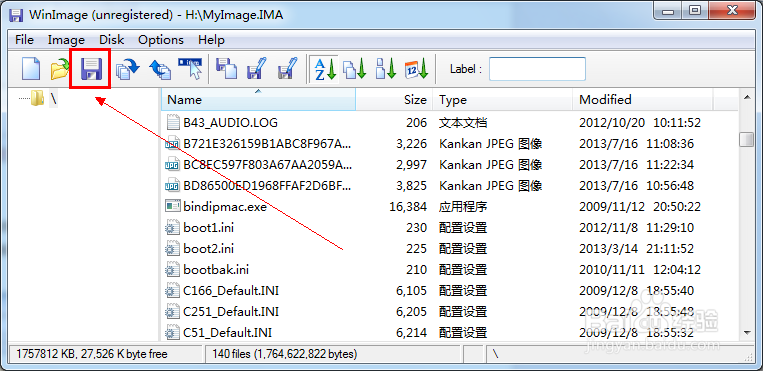The width and height of the screenshot is (763, 371).
Task: Maximize the WinImage window
Action: click(x=696, y=10)
